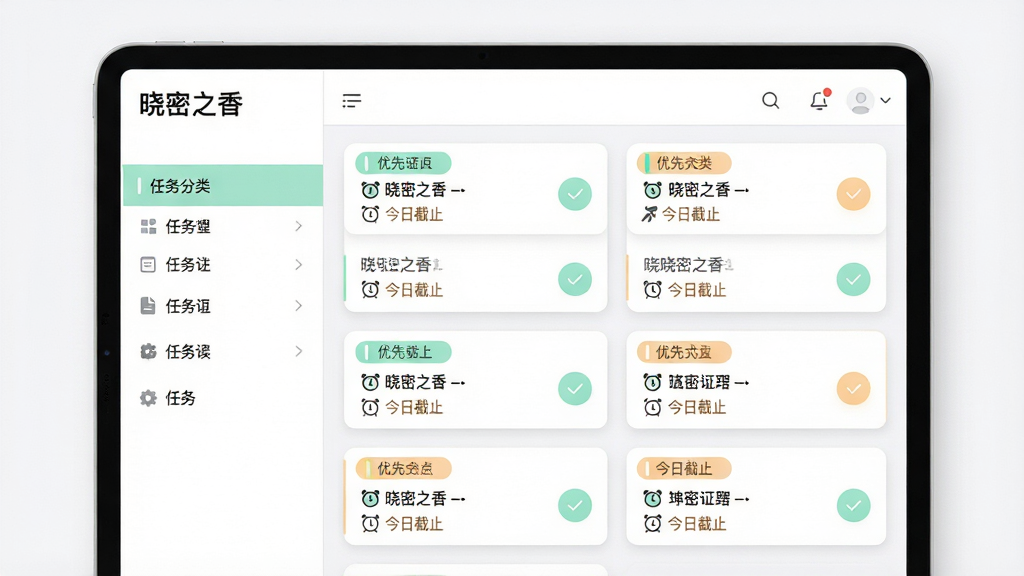Click title alarm icon in the 优先…类 orange-tagged card
Screen dimensions: 1024x576
tap(652, 190)
